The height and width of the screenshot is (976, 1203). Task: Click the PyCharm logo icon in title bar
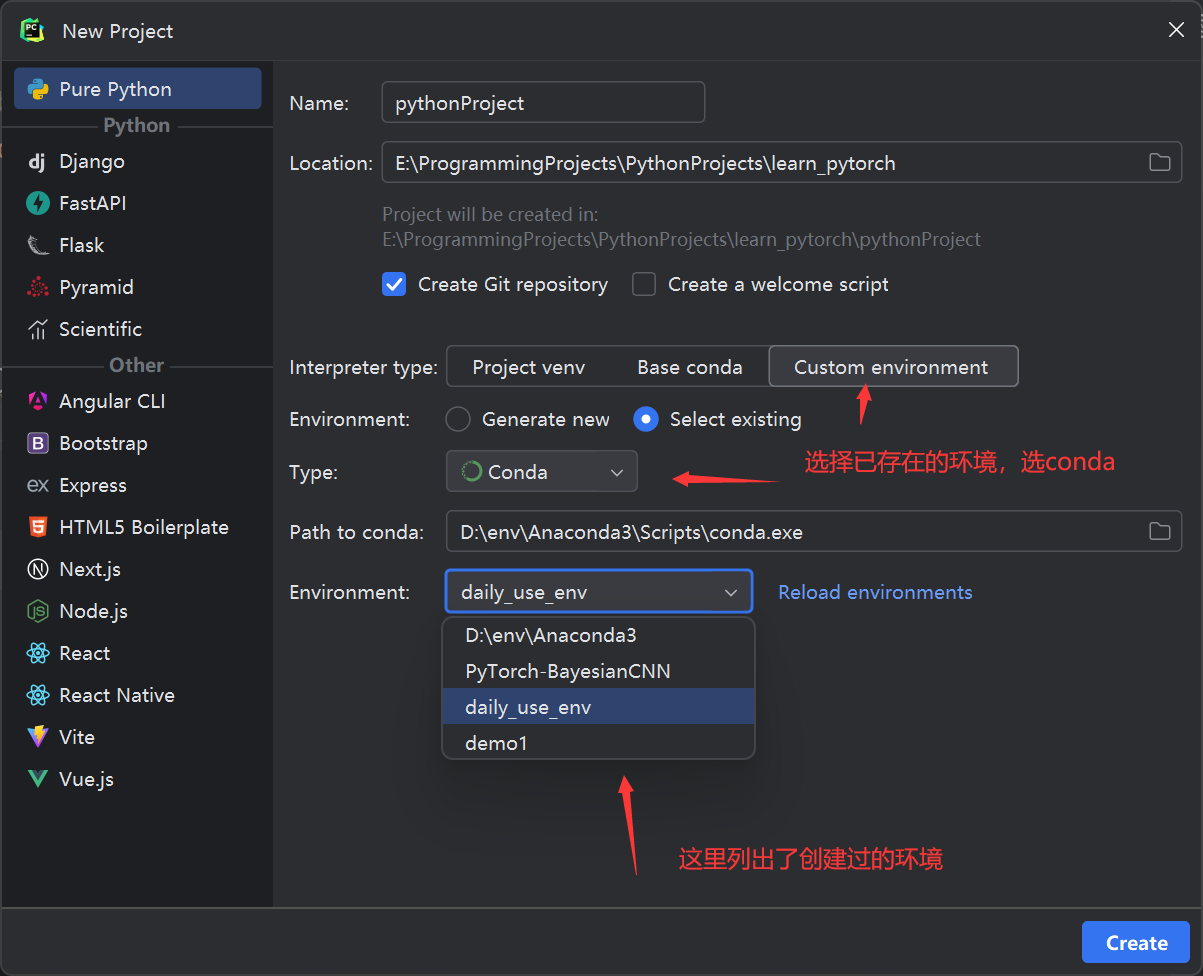pos(33,30)
